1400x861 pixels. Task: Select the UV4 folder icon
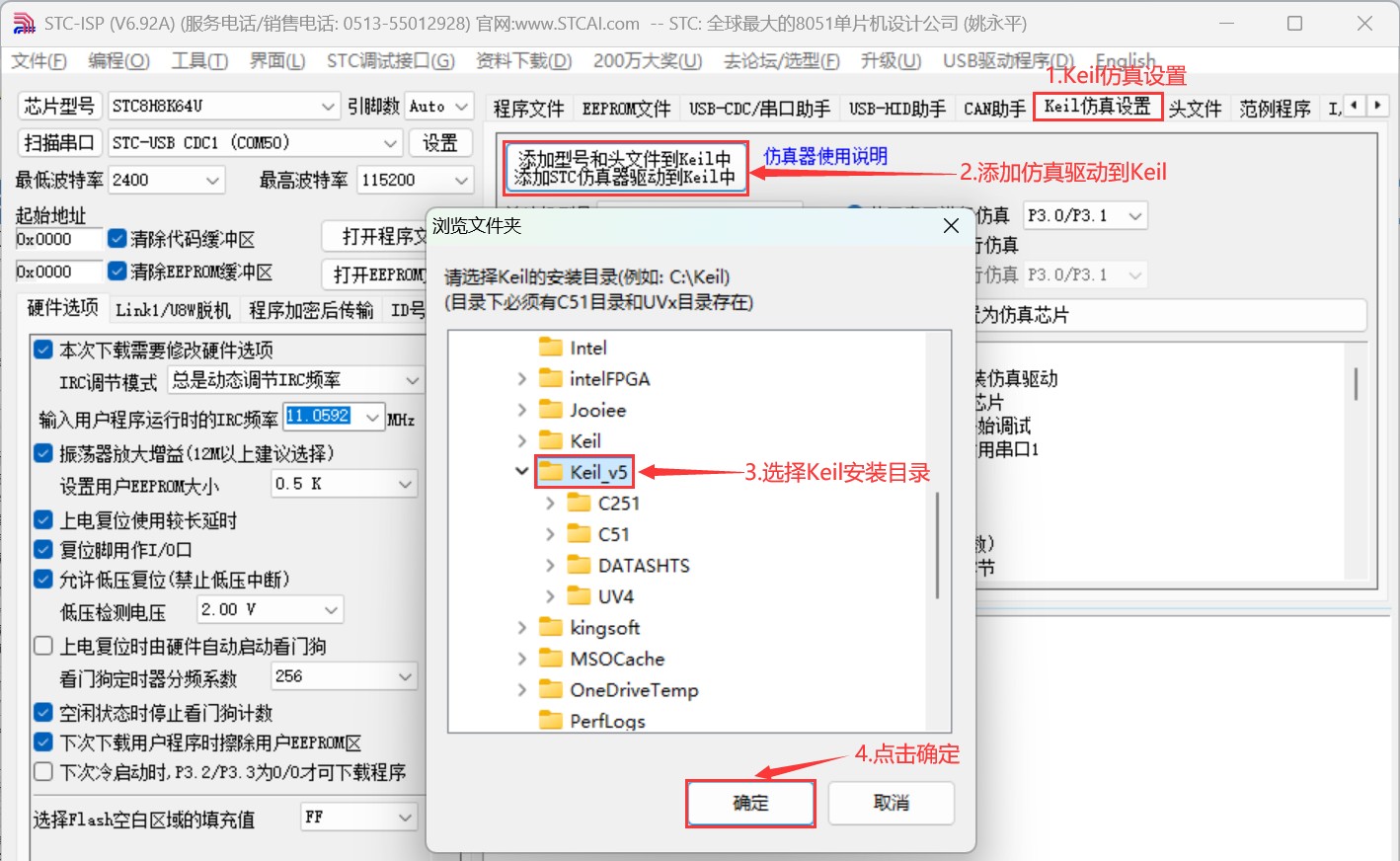pyautogui.click(x=580, y=596)
